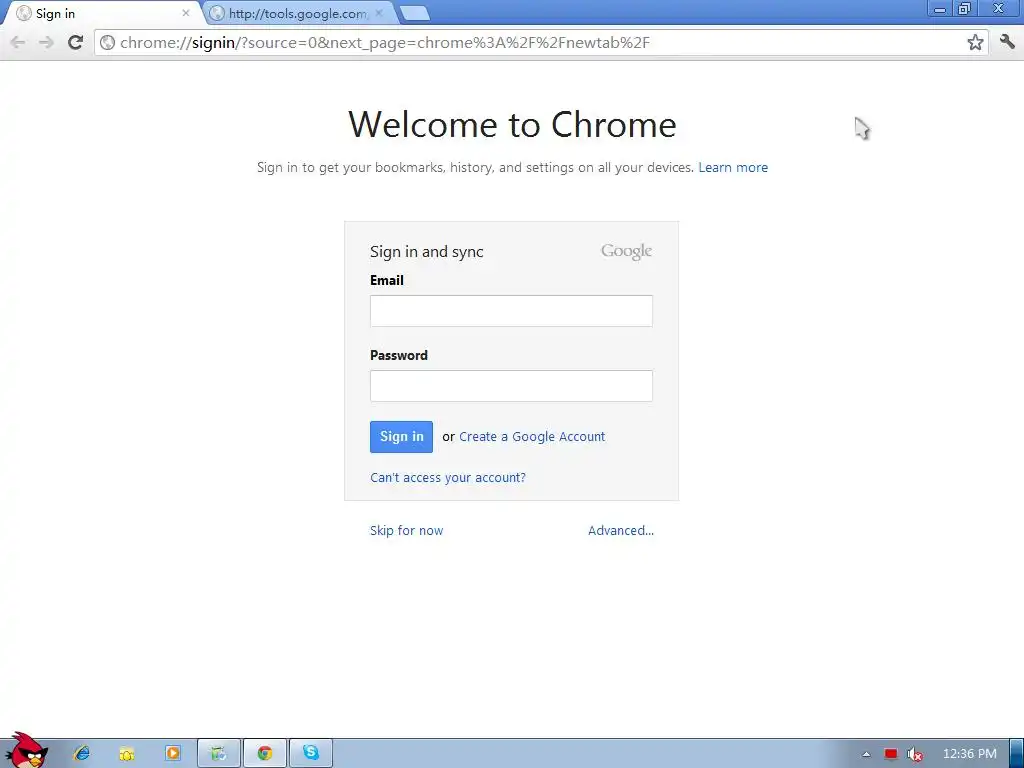Switch to the http://tools.google.com tab
Viewport: 1024px width, 768px height.
pyautogui.click(x=297, y=13)
